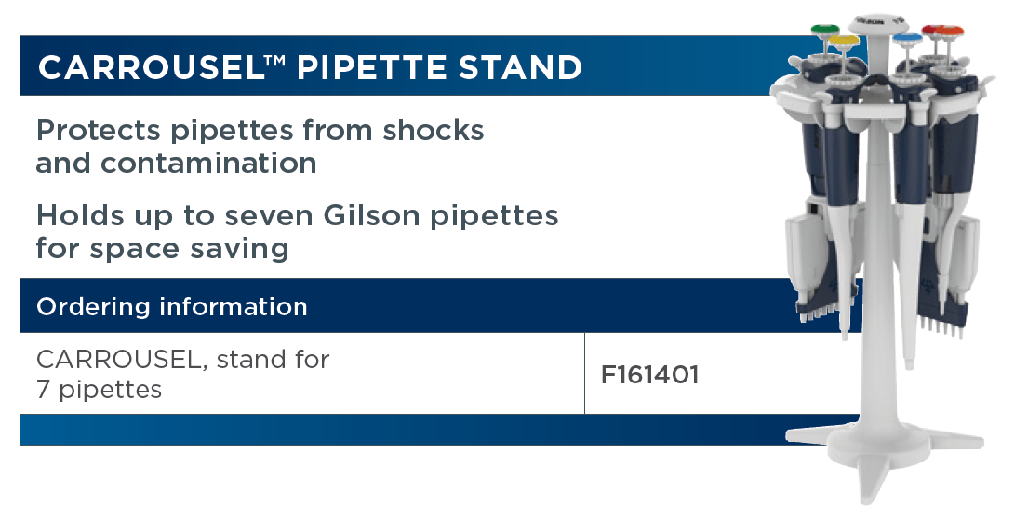The image size is (1017, 516).
Task: Click the left multichannel pipette tip head
Action: [816, 310]
